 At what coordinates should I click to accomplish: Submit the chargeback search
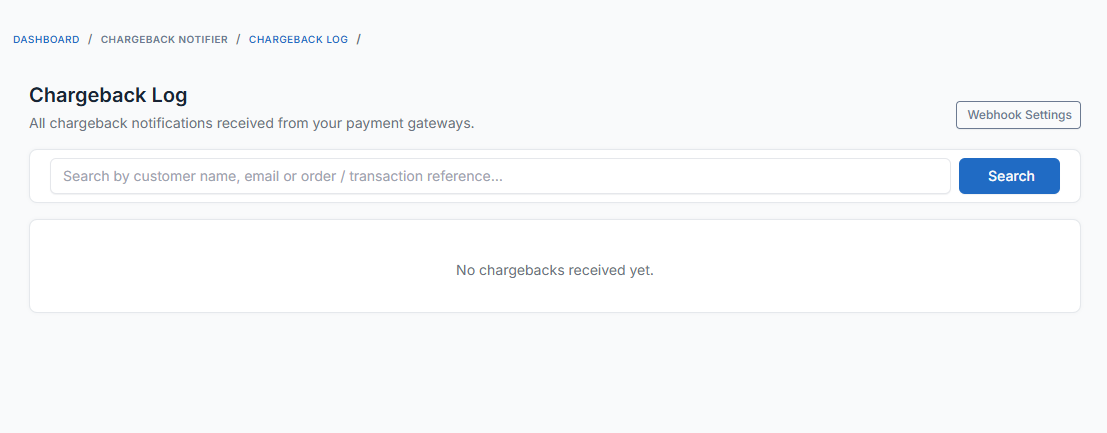[x=1009, y=176]
